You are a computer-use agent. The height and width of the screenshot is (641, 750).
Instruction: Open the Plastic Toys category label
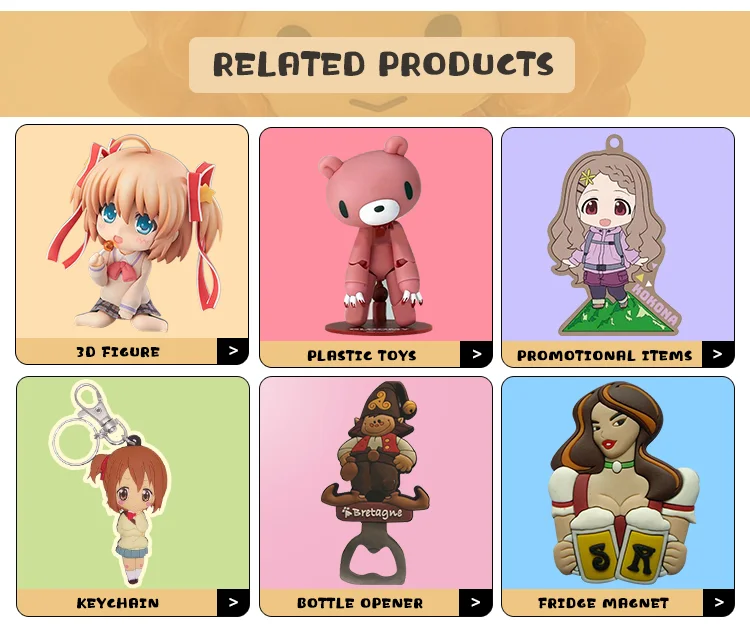pyautogui.click(x=362, y=355)
